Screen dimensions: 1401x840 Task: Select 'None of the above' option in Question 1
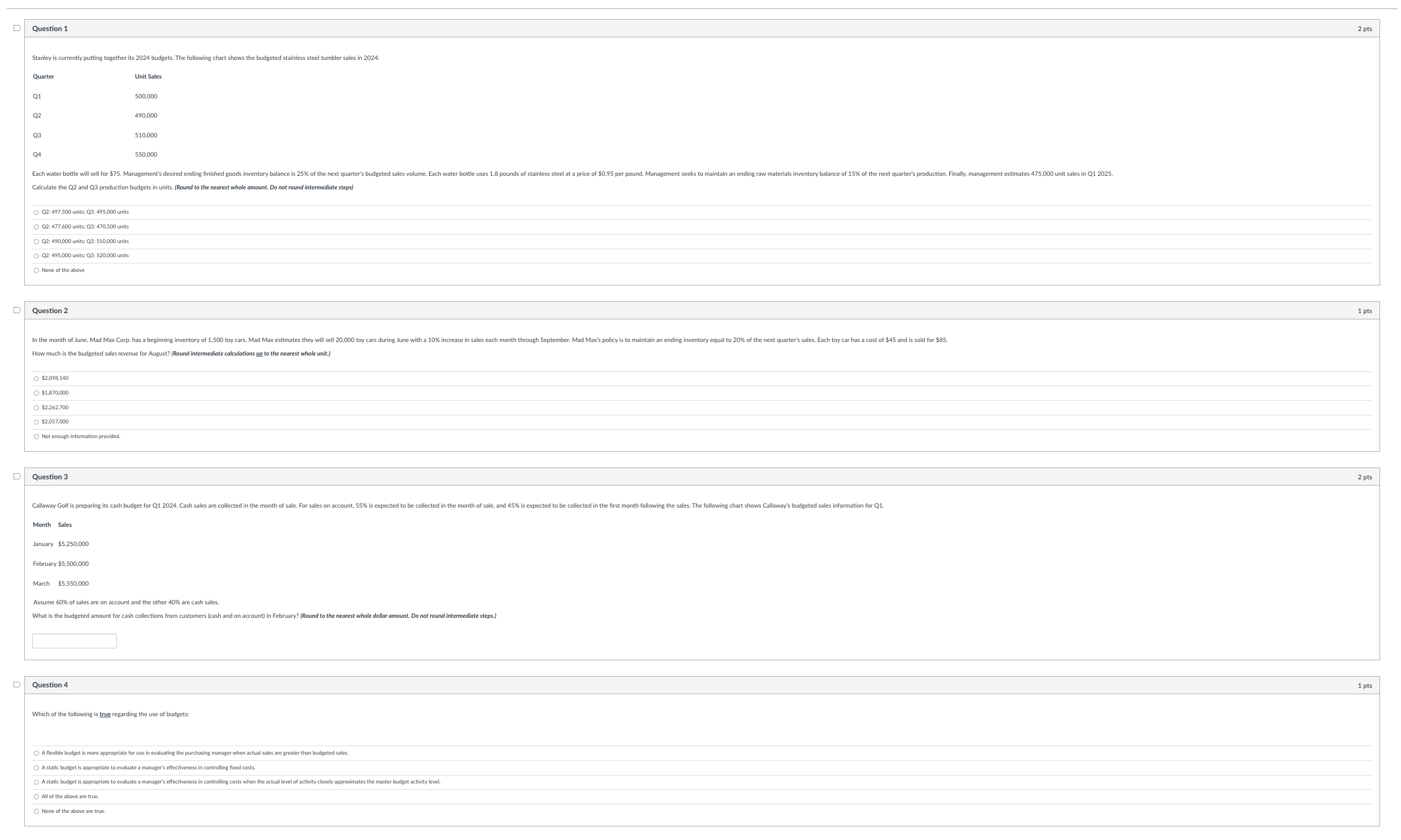tap(36, 270)
